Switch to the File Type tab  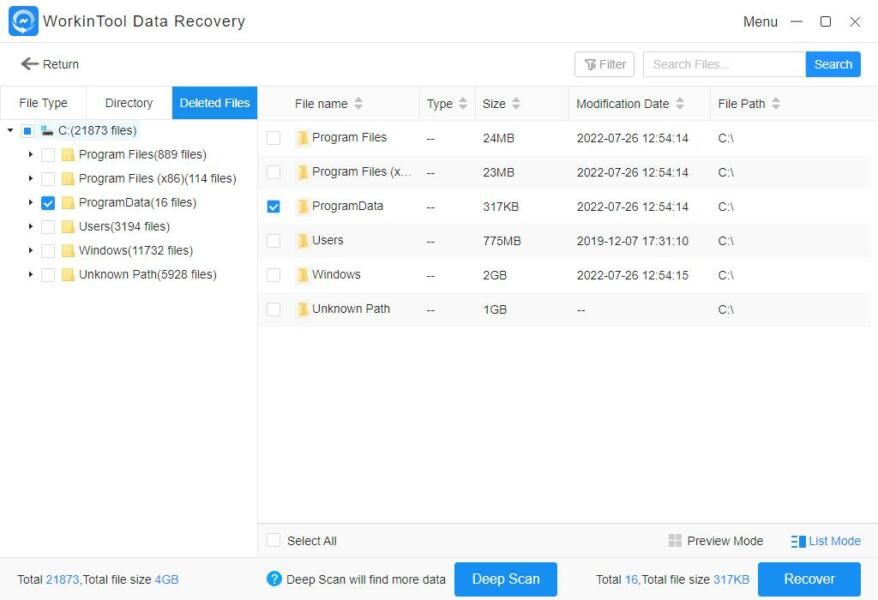coord(43,103)
